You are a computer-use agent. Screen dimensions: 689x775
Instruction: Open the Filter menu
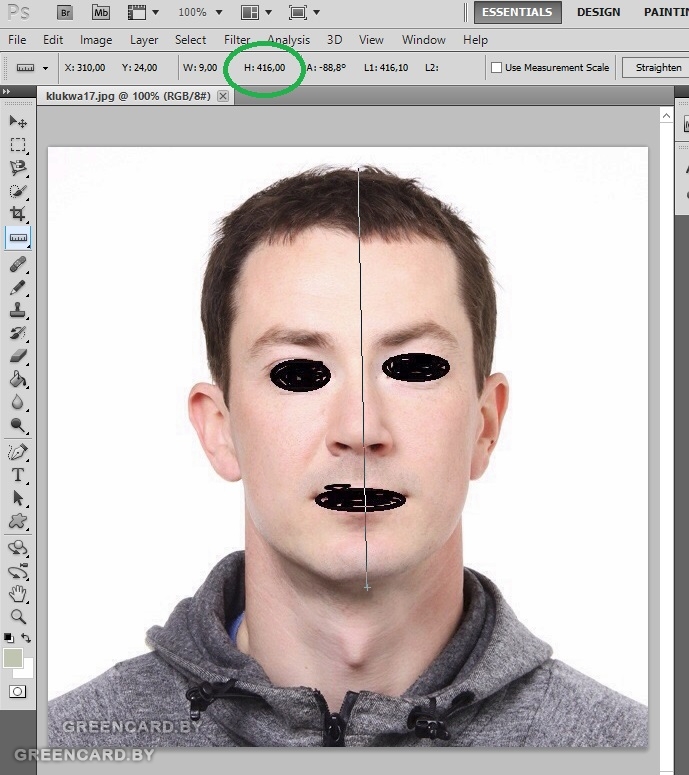click(x=237, y=40)
